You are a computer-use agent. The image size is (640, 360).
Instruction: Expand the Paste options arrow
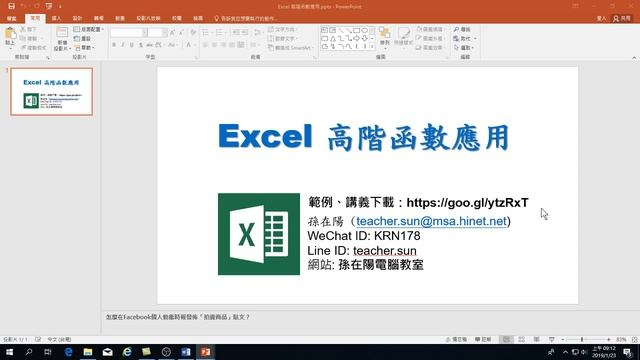point(10,48)
